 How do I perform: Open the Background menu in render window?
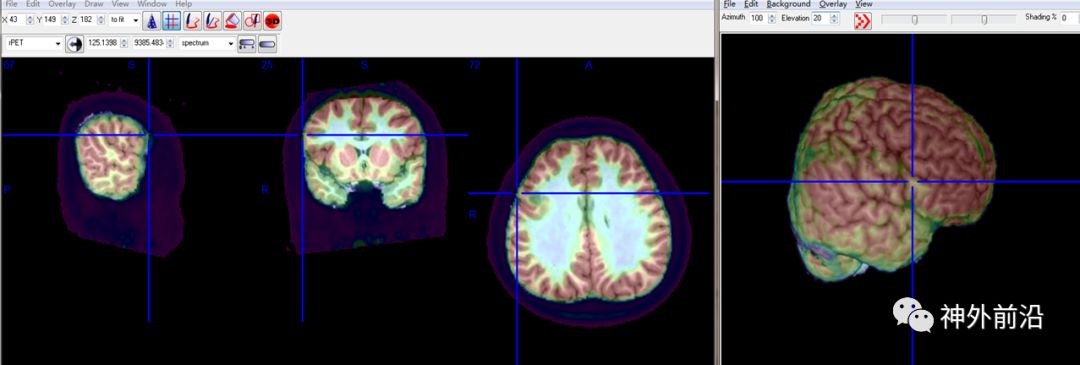click(x=789, y=4)
